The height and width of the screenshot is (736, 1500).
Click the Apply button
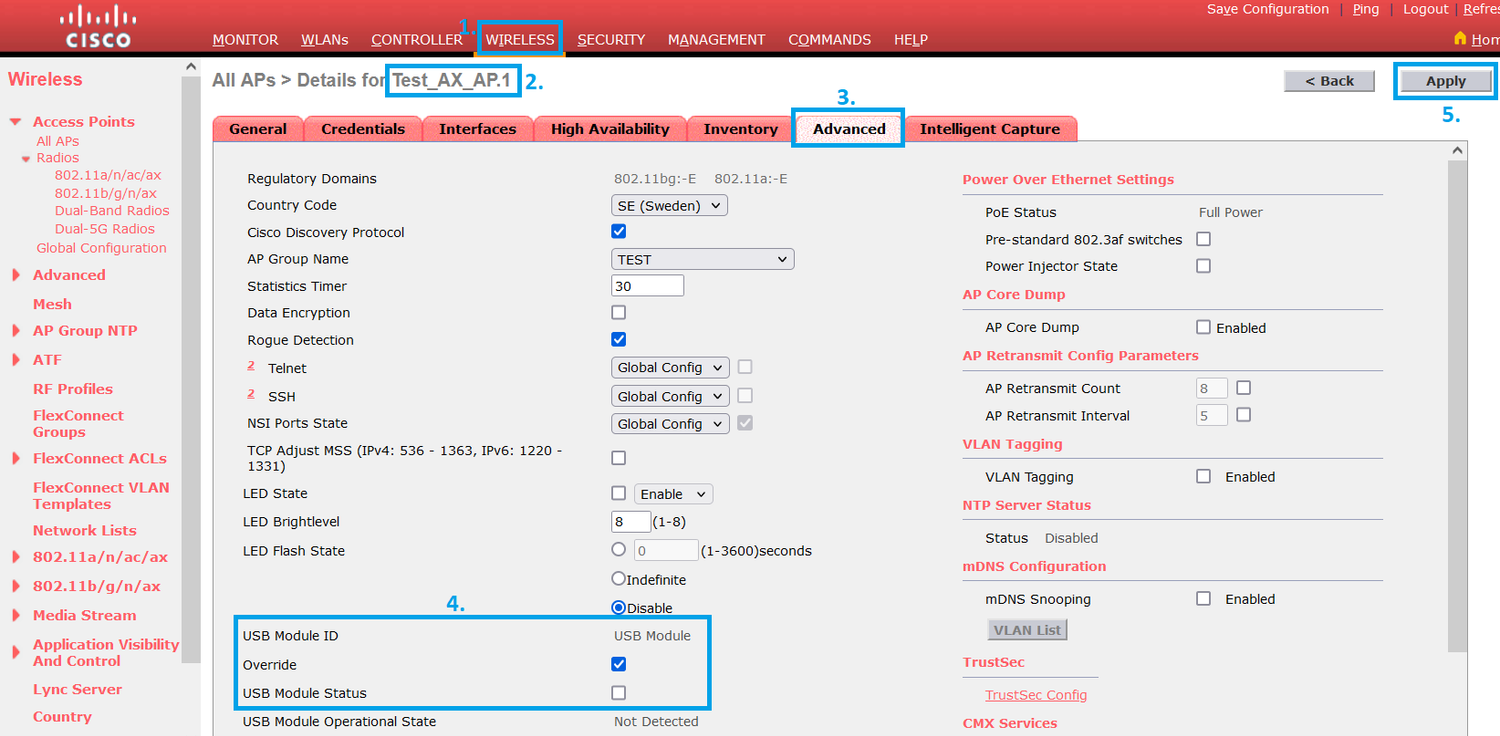coord(1445,80)
